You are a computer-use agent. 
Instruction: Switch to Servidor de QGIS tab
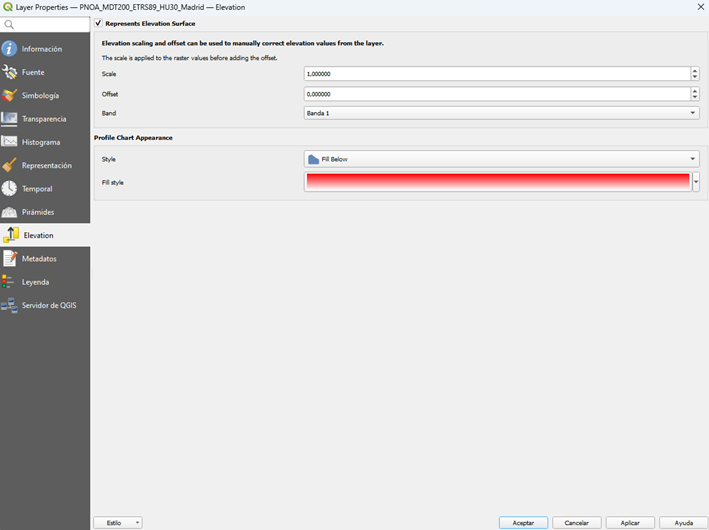click(48, 305)
